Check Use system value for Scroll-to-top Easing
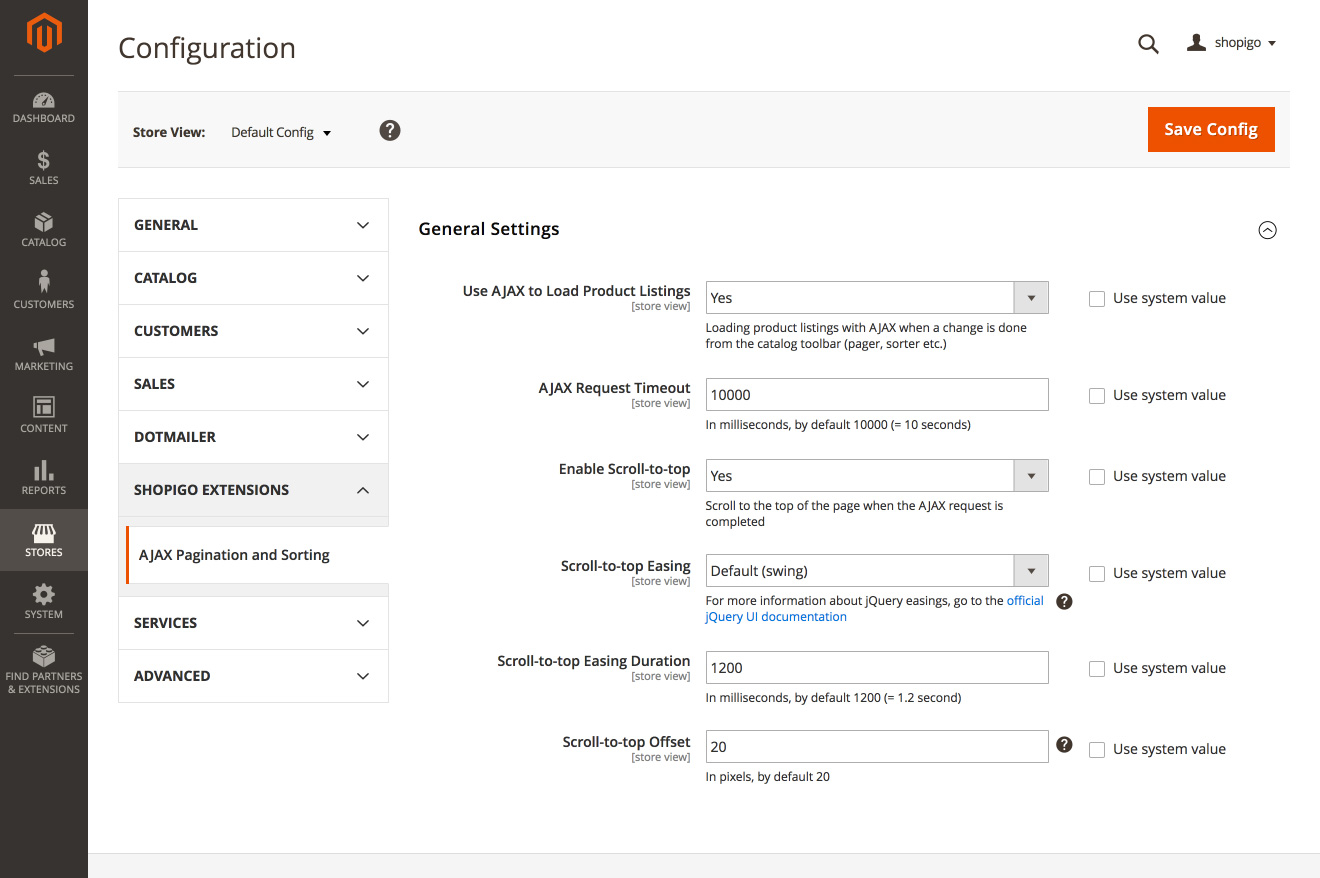The image size is (1320, 878). coord(1097,574)
